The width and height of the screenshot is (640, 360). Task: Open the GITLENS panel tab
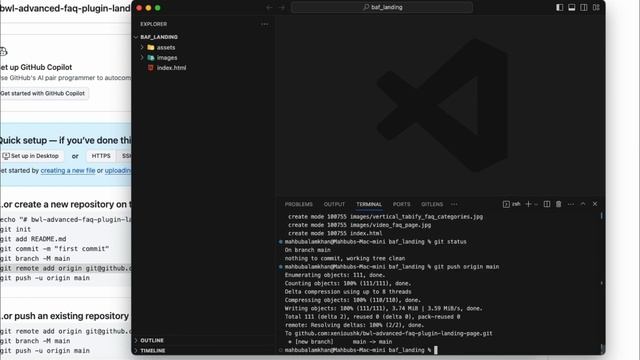click(432, 204)
